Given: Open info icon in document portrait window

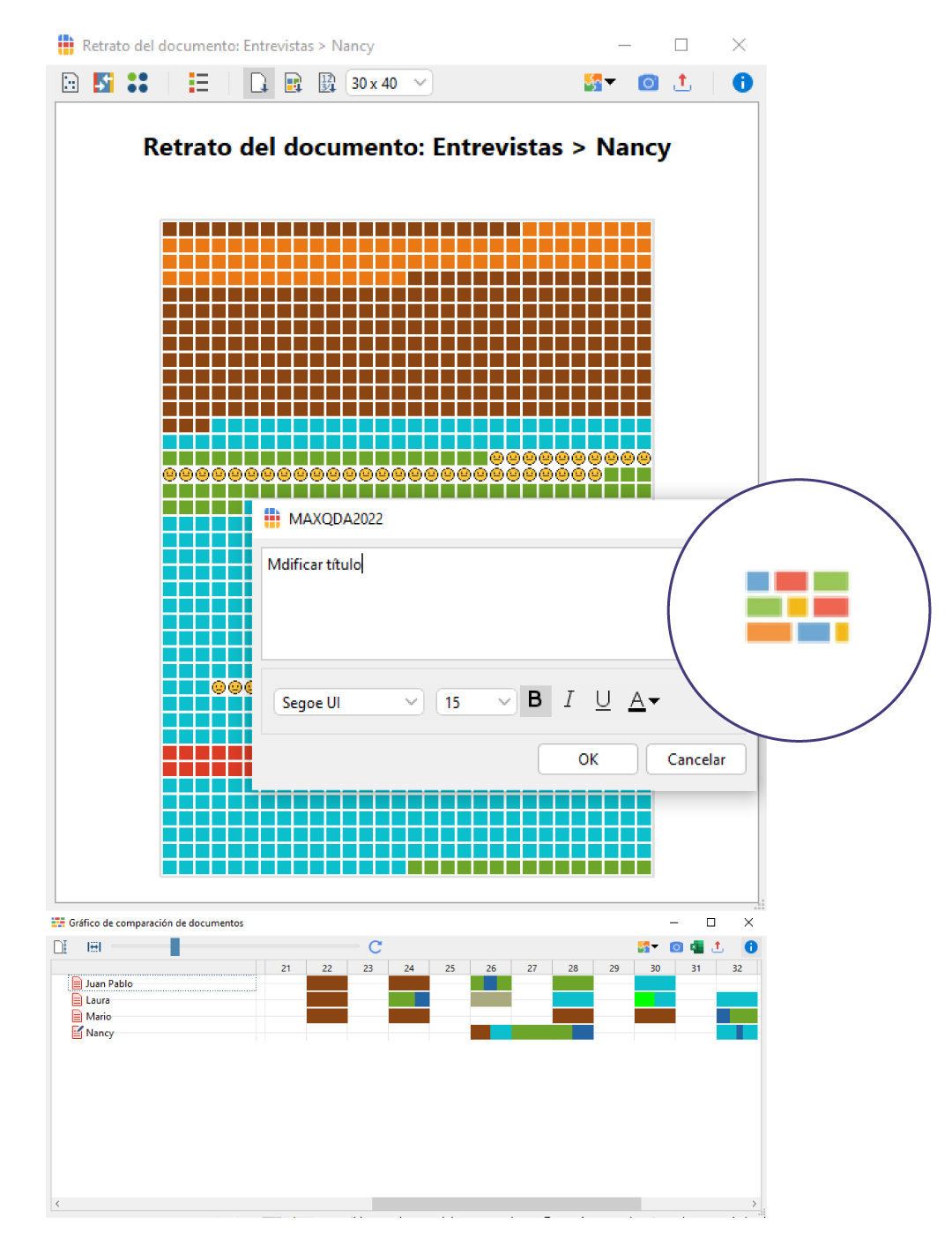Looking at the screenshot, I should (x=742, y=83).
